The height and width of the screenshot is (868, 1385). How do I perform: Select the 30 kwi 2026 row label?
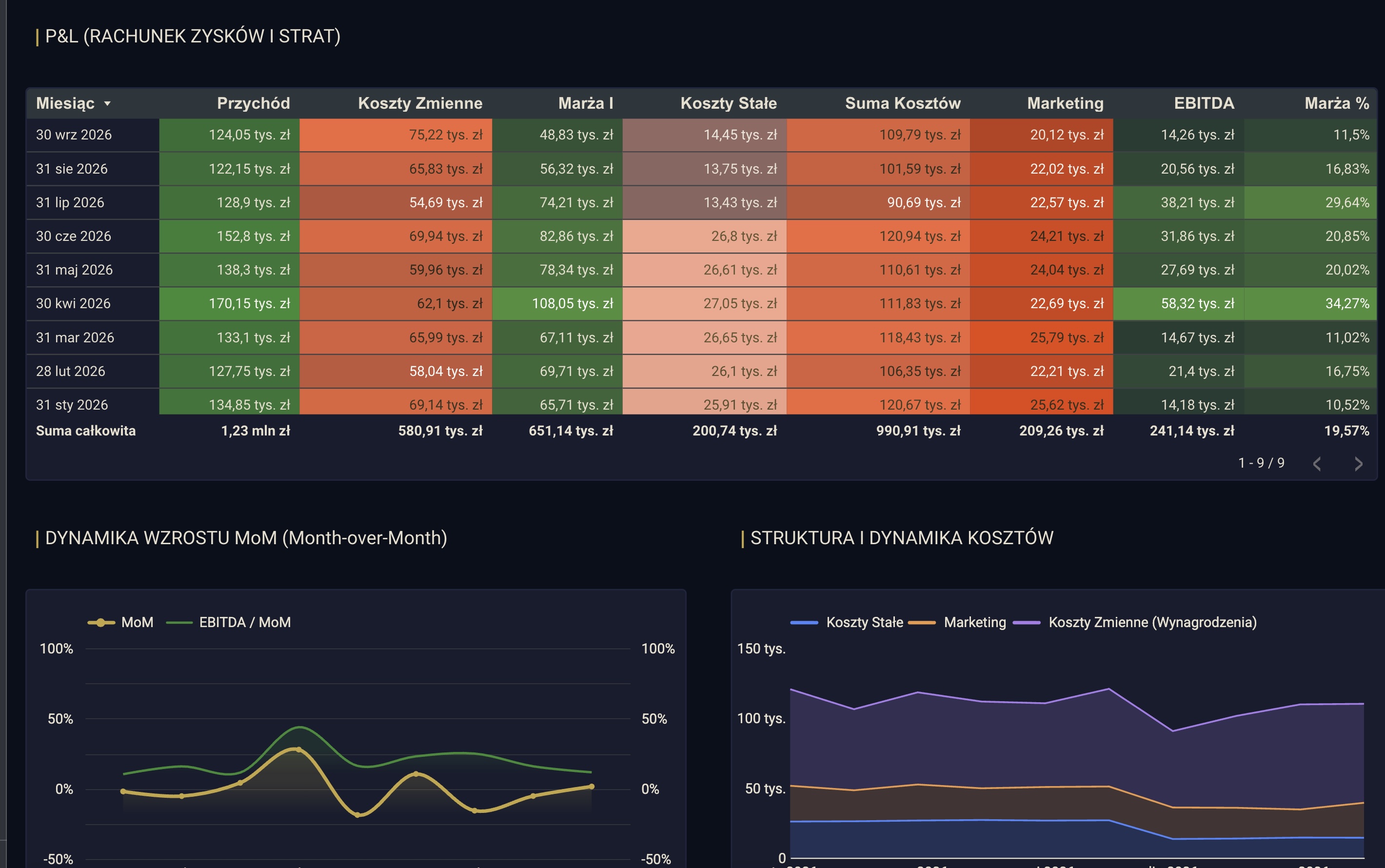(x=74, y=304)
